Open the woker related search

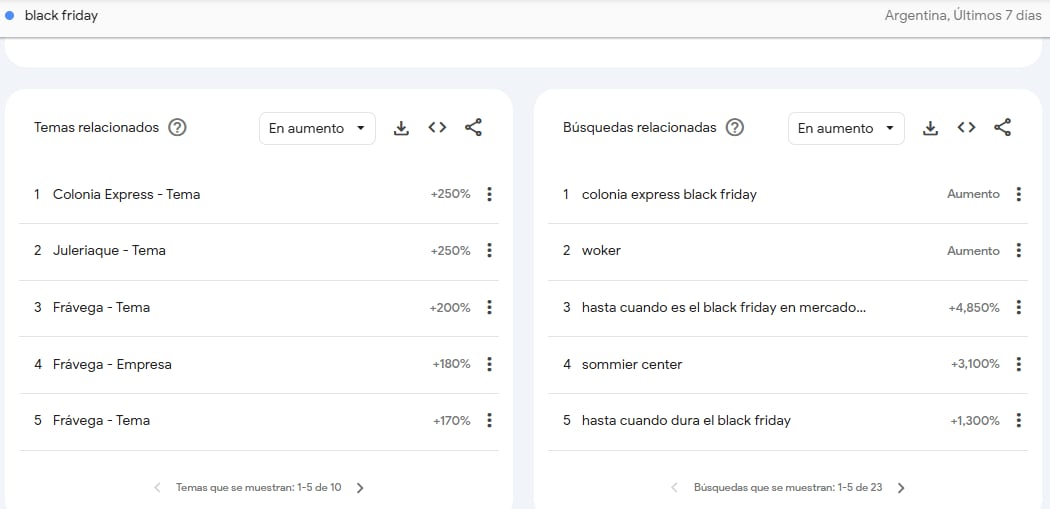[601, 250]
